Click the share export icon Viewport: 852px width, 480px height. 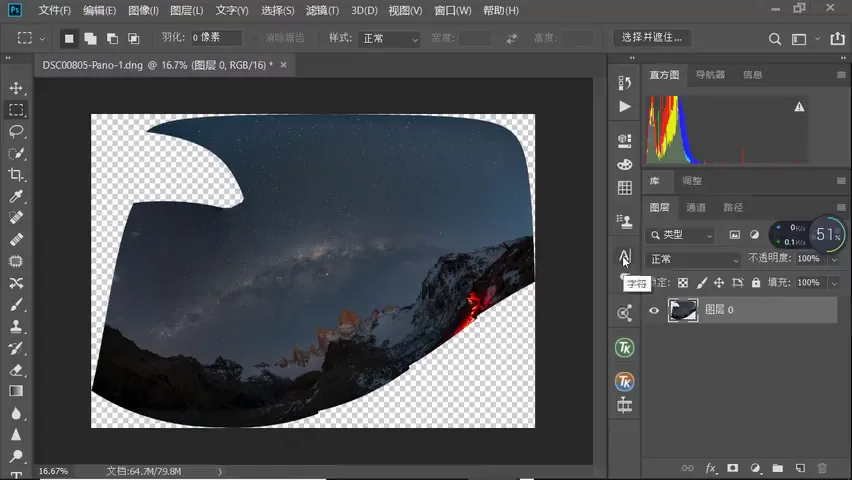pyautogui.click(x=837, y=38)
